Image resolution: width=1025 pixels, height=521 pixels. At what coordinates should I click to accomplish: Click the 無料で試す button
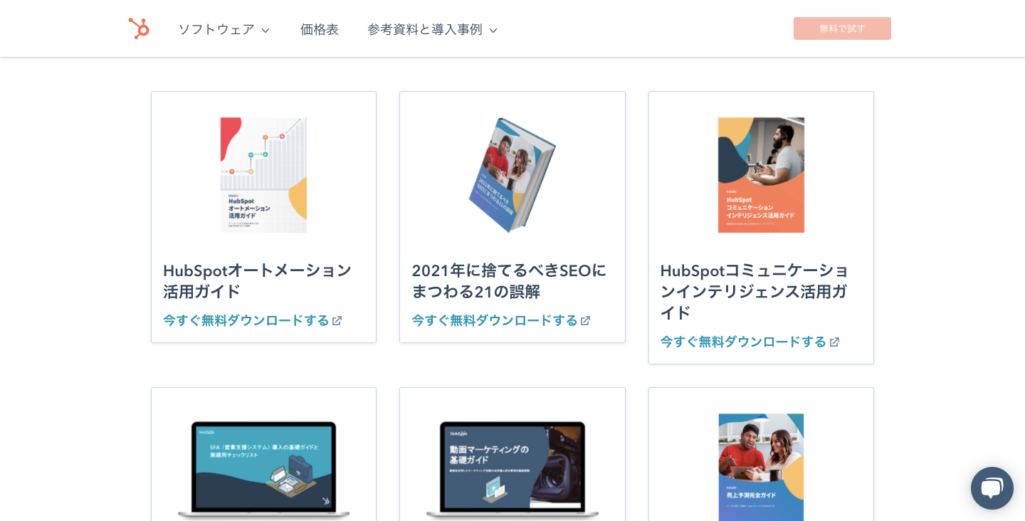[x=842, y=29]
